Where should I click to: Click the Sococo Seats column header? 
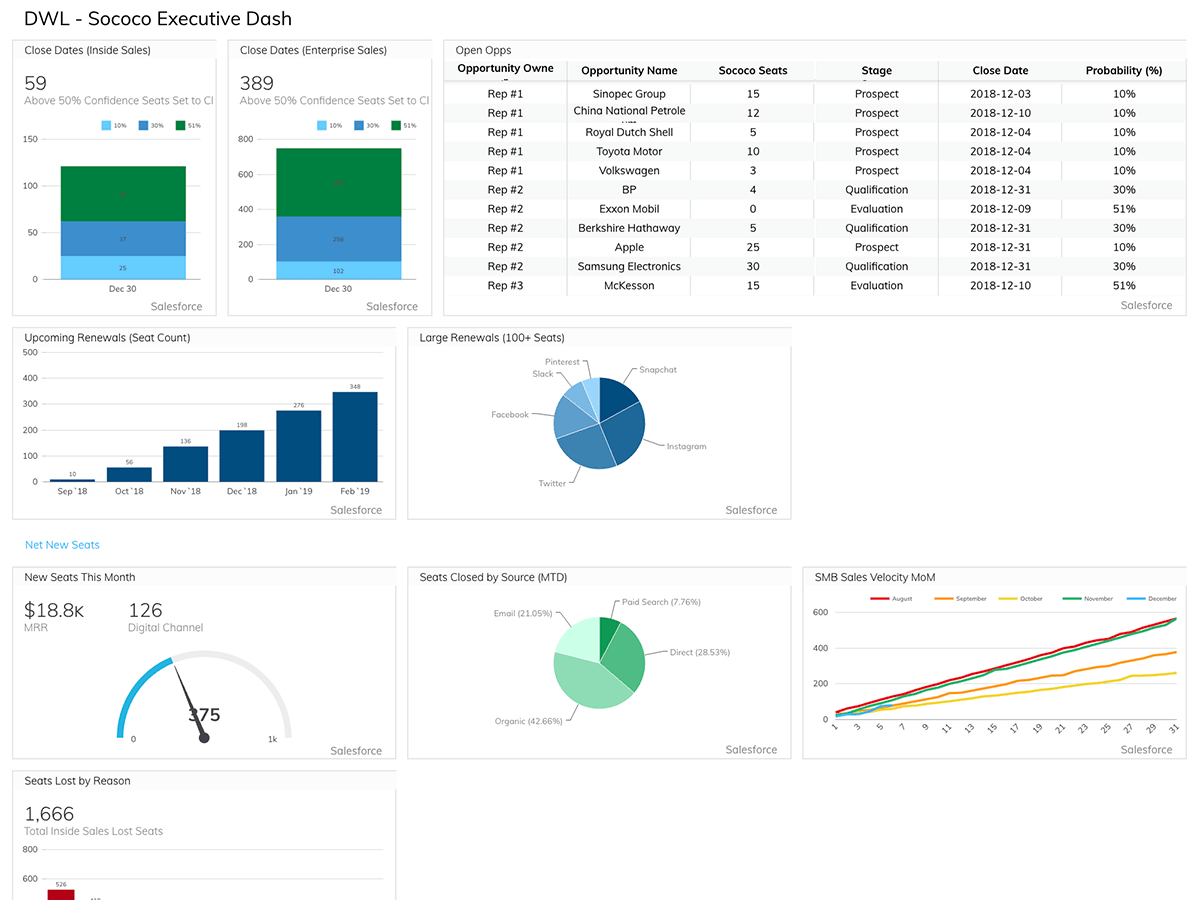coord(752,71)
